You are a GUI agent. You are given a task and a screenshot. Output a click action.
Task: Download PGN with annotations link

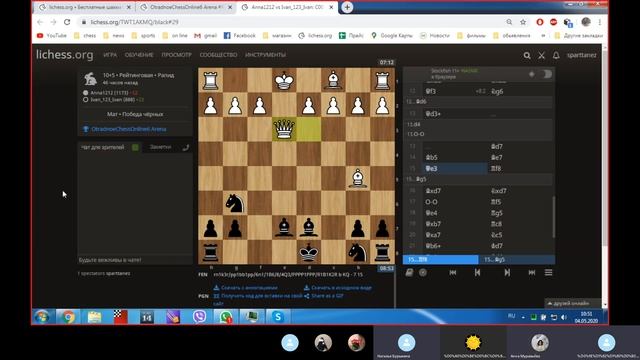[245, 288]
